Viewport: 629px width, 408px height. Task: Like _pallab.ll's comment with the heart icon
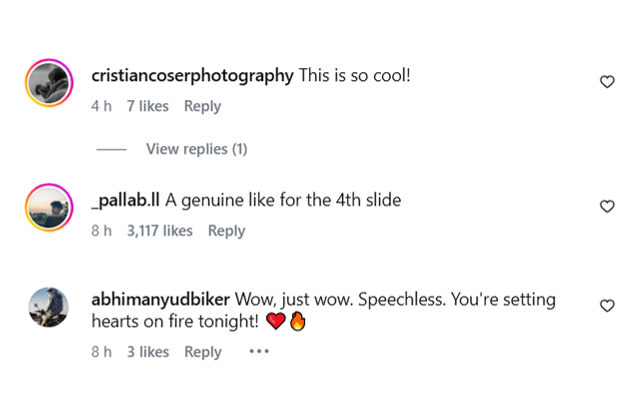click(606, 206)
